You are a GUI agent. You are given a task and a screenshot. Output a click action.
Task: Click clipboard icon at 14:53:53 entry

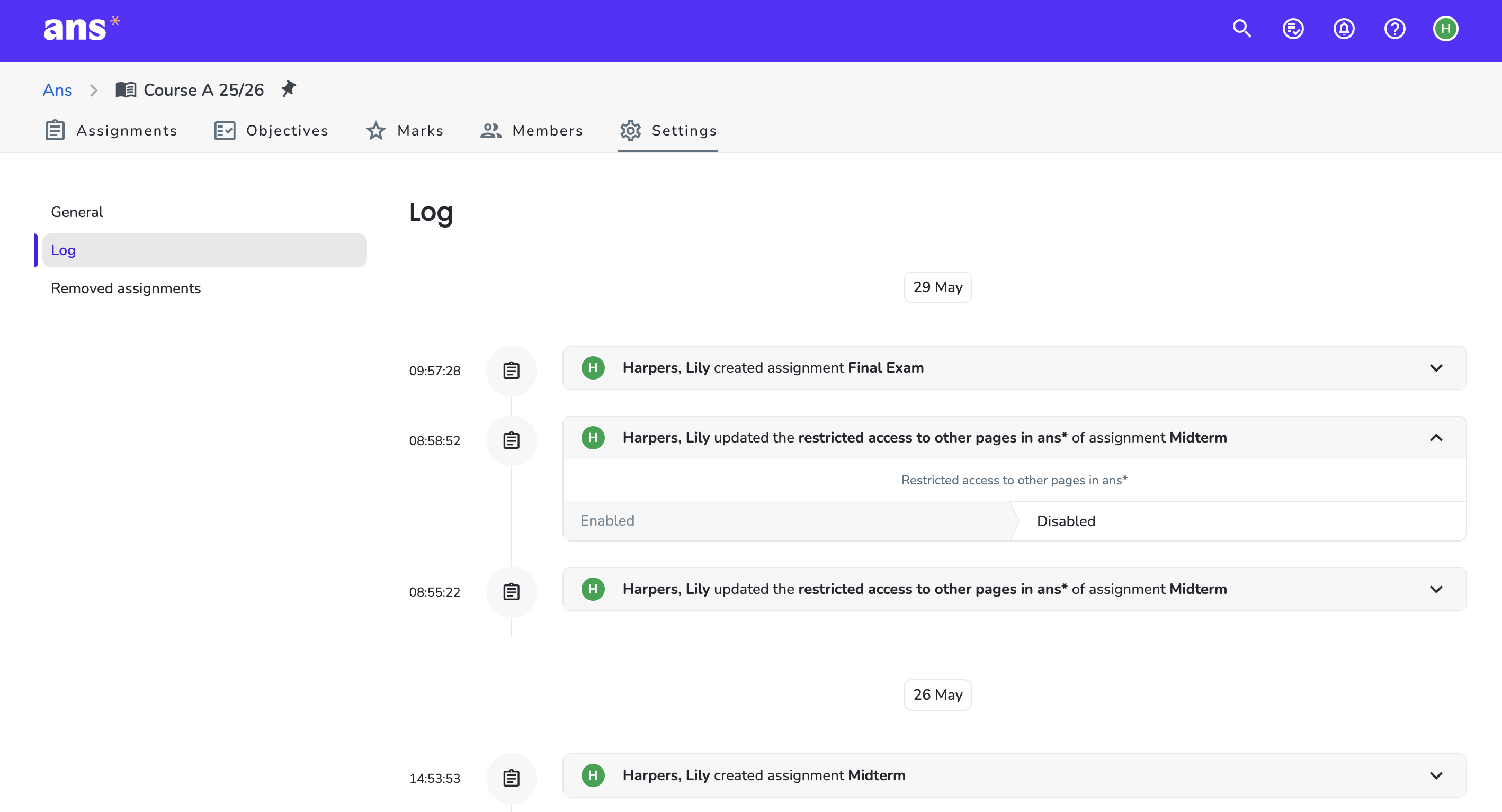tap(512, 778)
